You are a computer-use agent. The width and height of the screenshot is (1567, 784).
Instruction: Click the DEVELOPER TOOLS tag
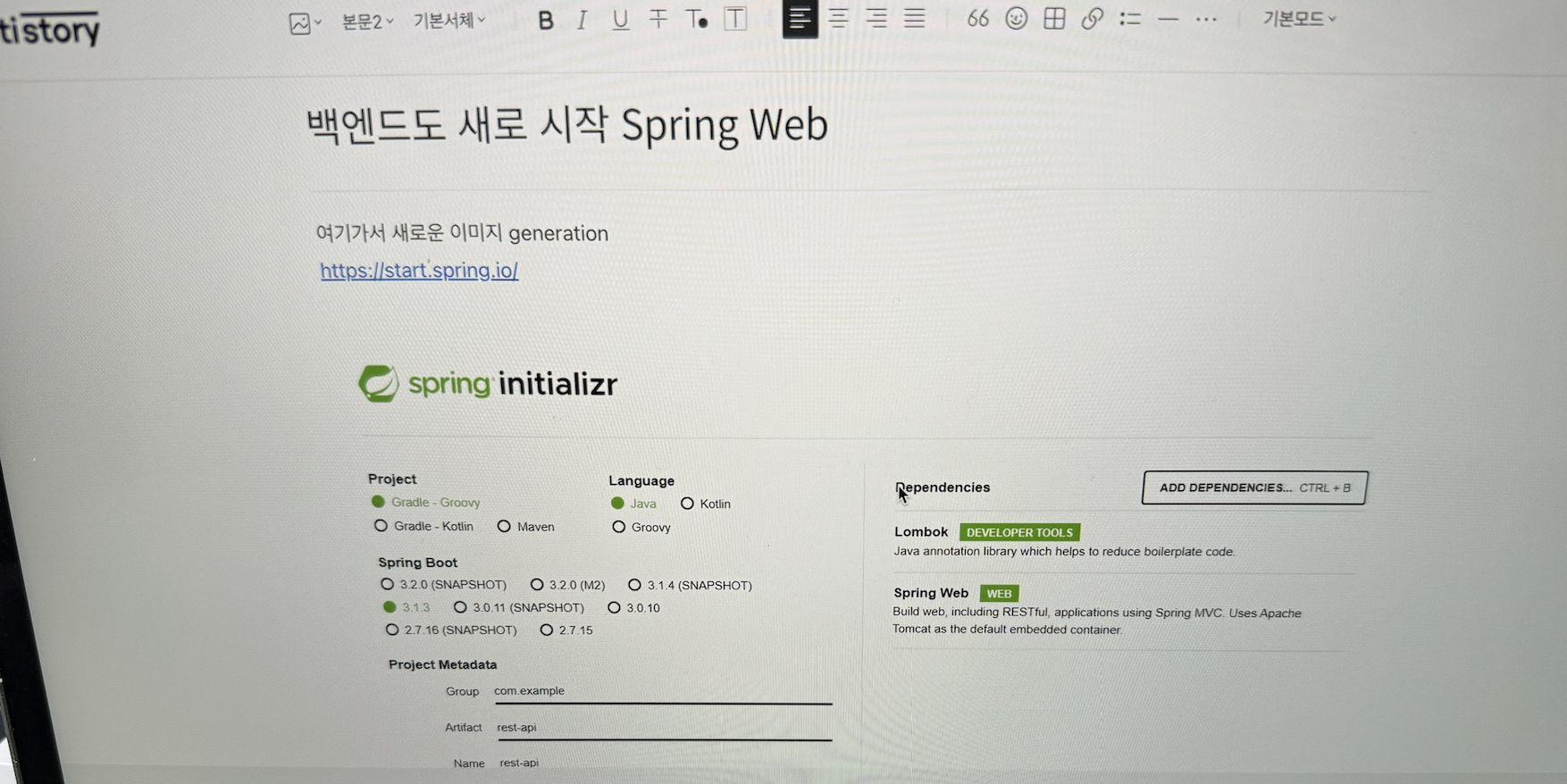(1019, 532)
